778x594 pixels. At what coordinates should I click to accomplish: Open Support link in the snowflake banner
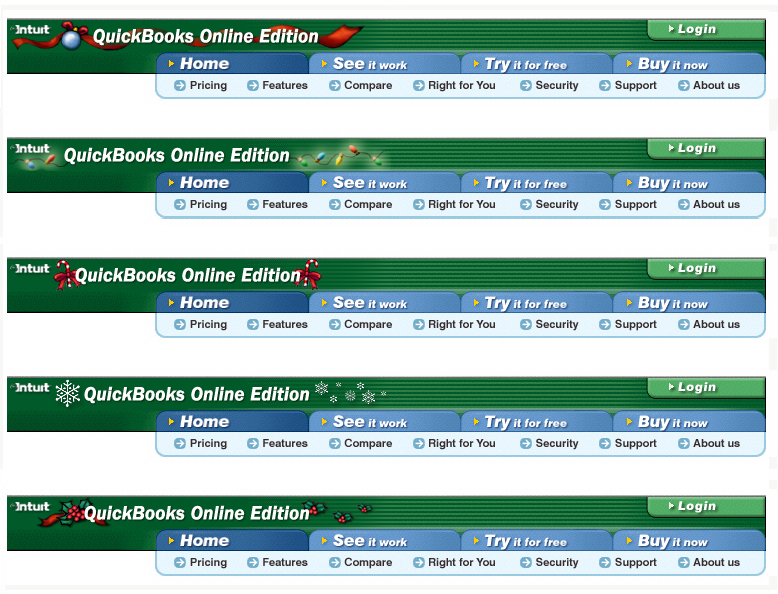tap(636, 444)
